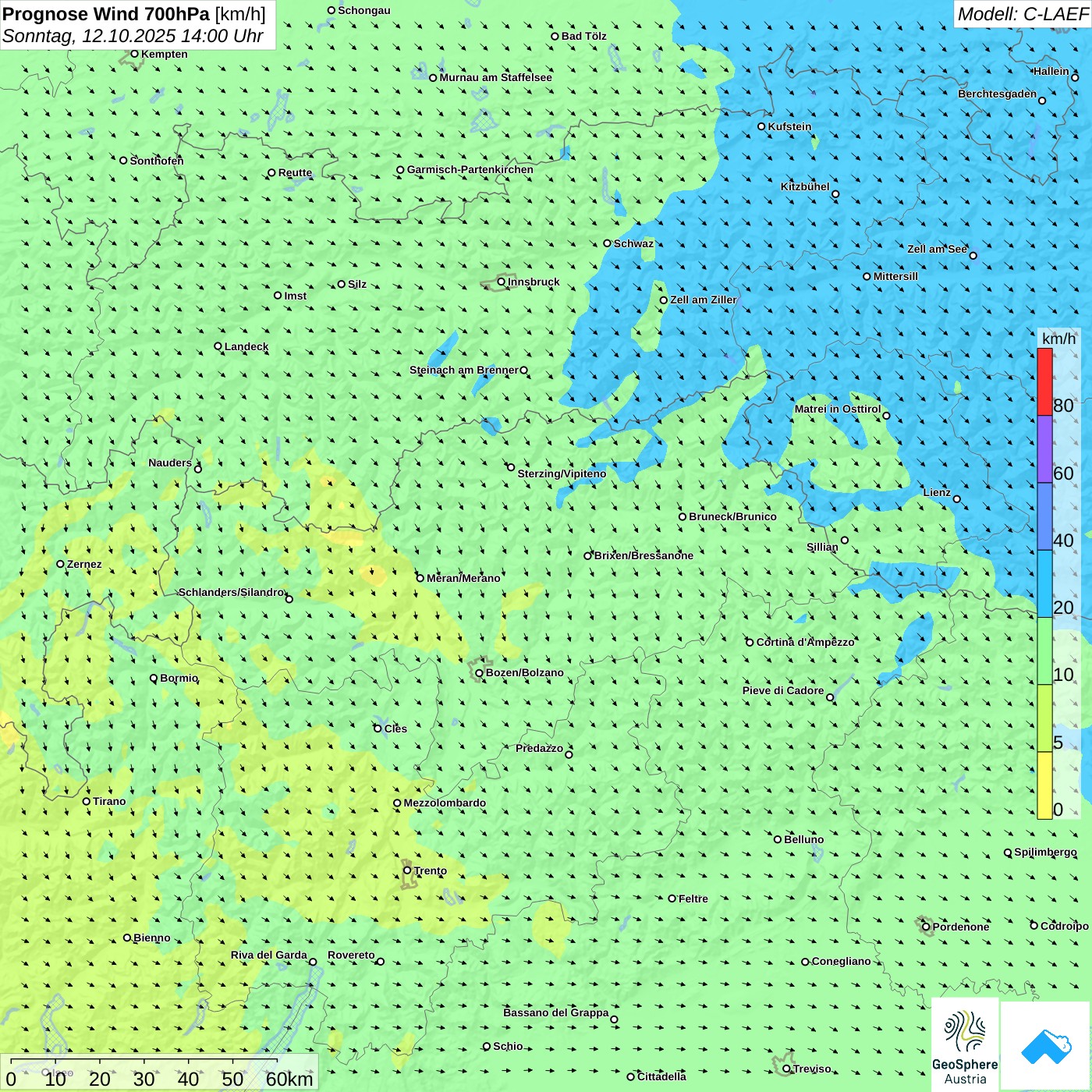Click the Schlanders/Silandro label
Viewport: 1092px width, 1092px height.
point(231,592)
